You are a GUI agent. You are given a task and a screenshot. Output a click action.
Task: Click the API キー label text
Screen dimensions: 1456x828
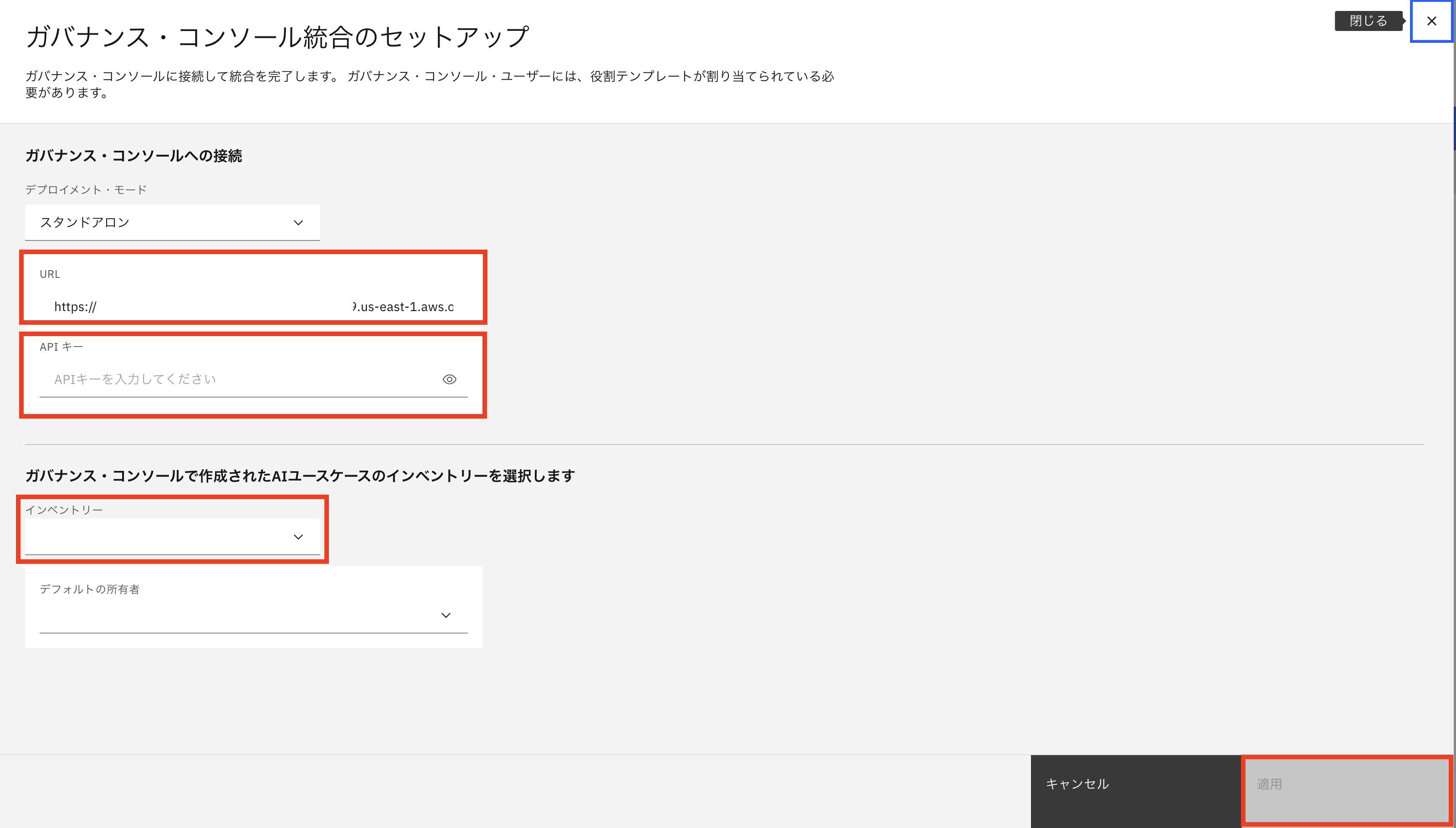click(62, 347)
